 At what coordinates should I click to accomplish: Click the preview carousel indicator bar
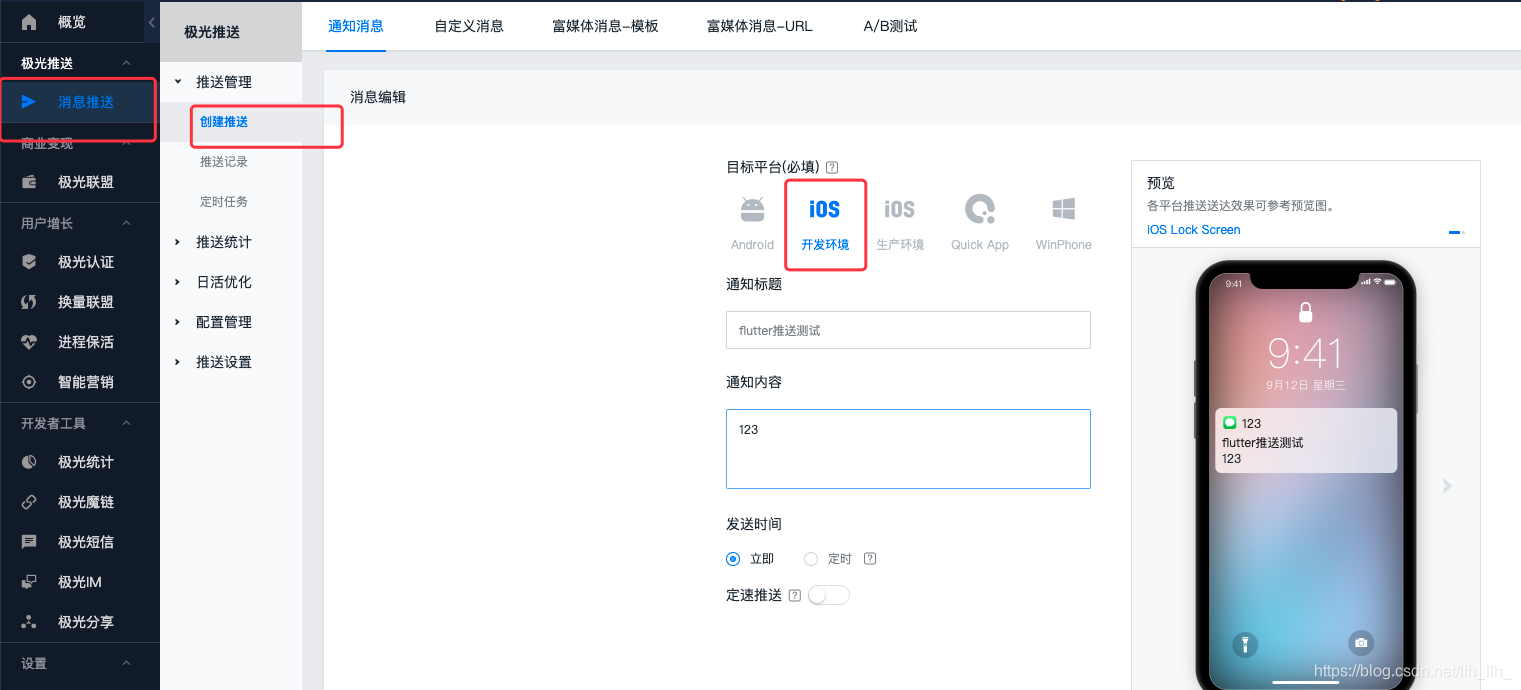pyautogui.click(x=1456, y=232)
